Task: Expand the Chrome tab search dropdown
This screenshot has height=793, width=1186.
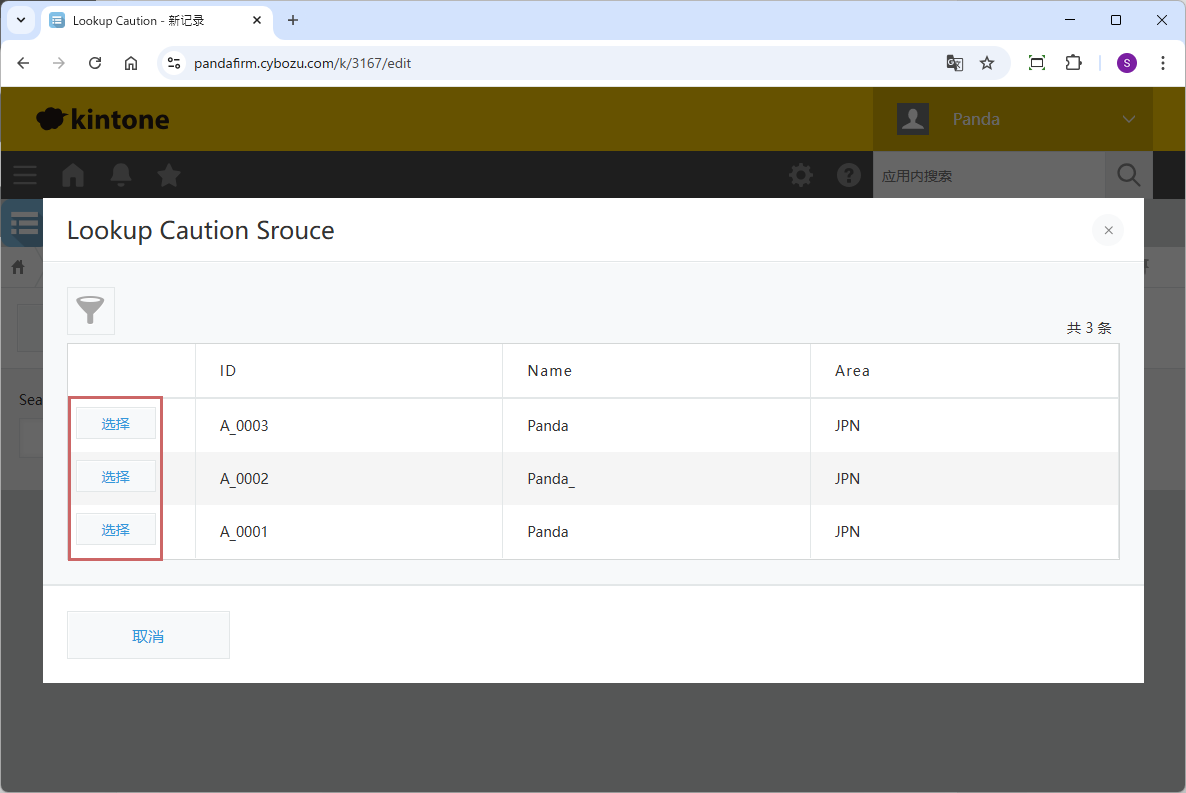Action: tap(20, 20)
